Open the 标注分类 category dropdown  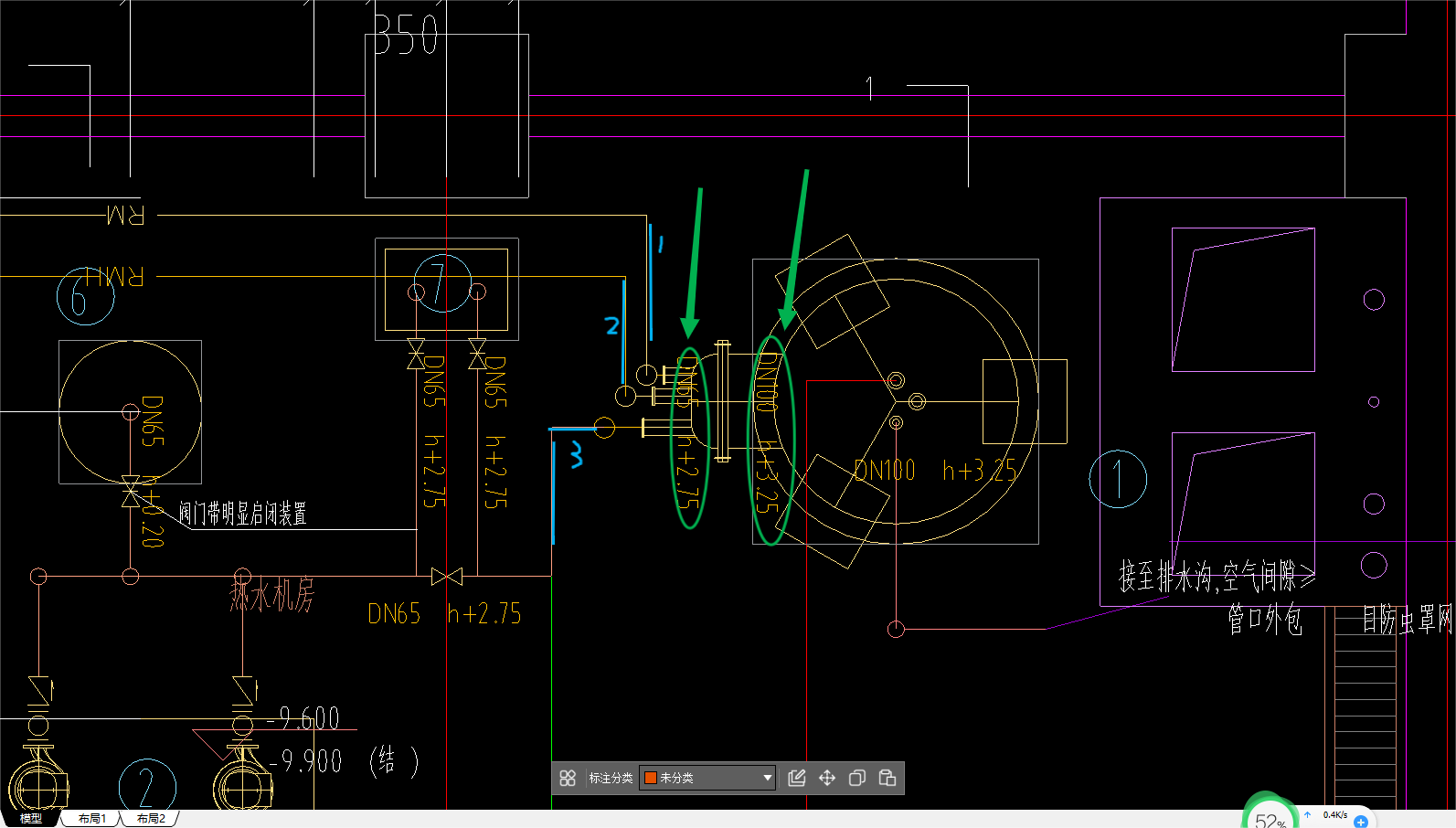[707, 778]
